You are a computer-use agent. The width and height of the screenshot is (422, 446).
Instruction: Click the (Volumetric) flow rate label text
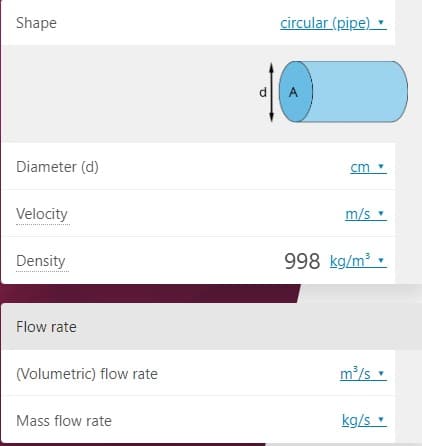(87, 374)
